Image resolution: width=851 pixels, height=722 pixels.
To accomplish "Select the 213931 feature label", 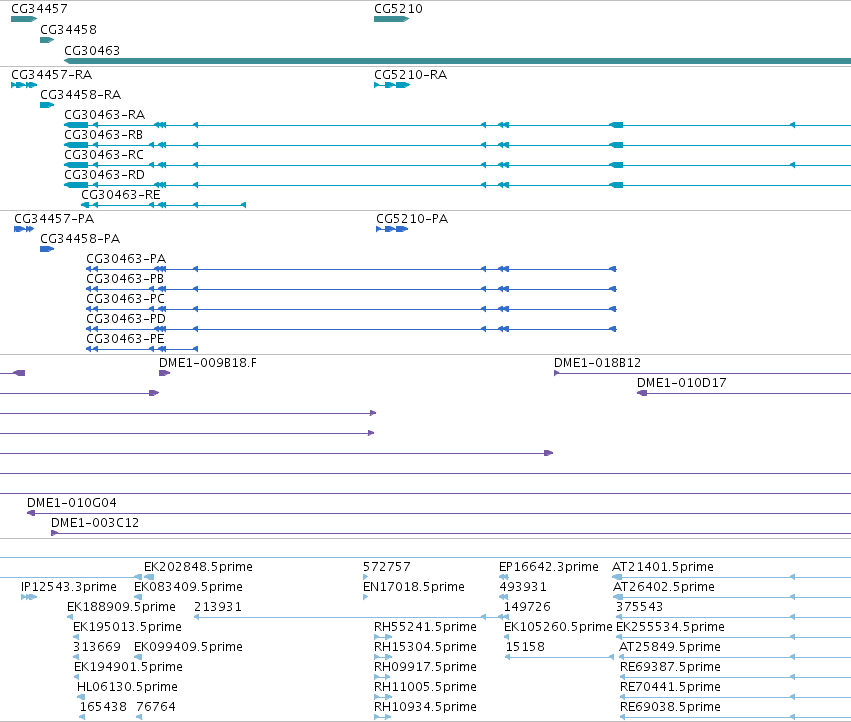I will pyautogui.click(x=218, y=607).
